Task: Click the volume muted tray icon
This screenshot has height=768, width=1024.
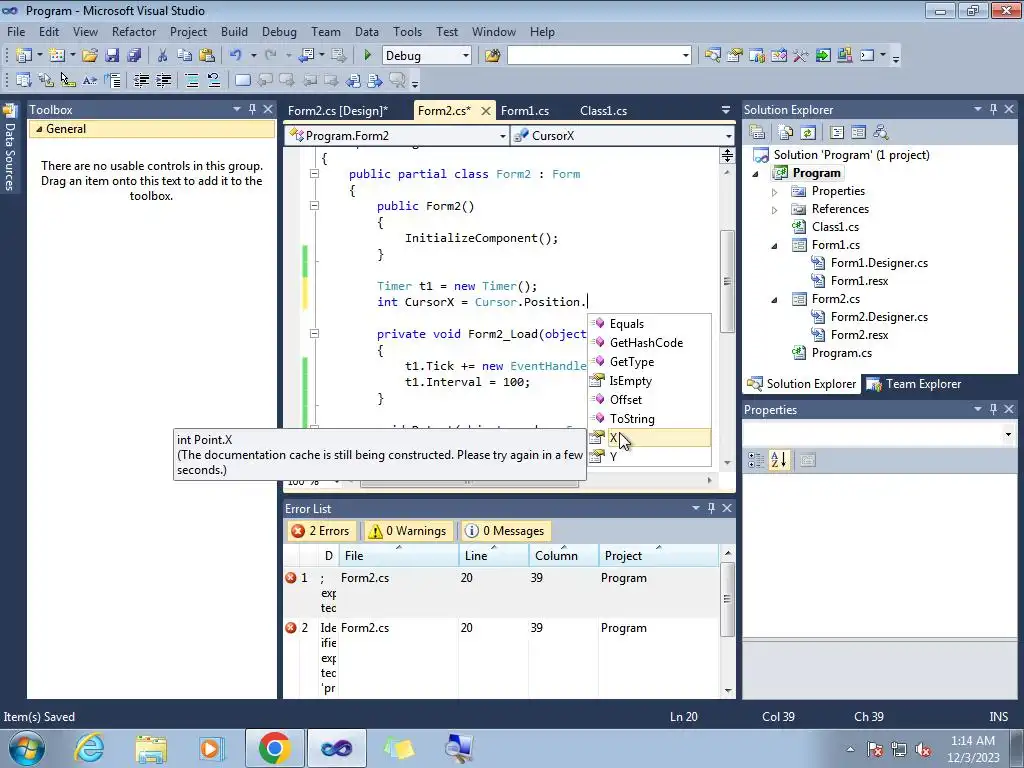Action: 923,750
